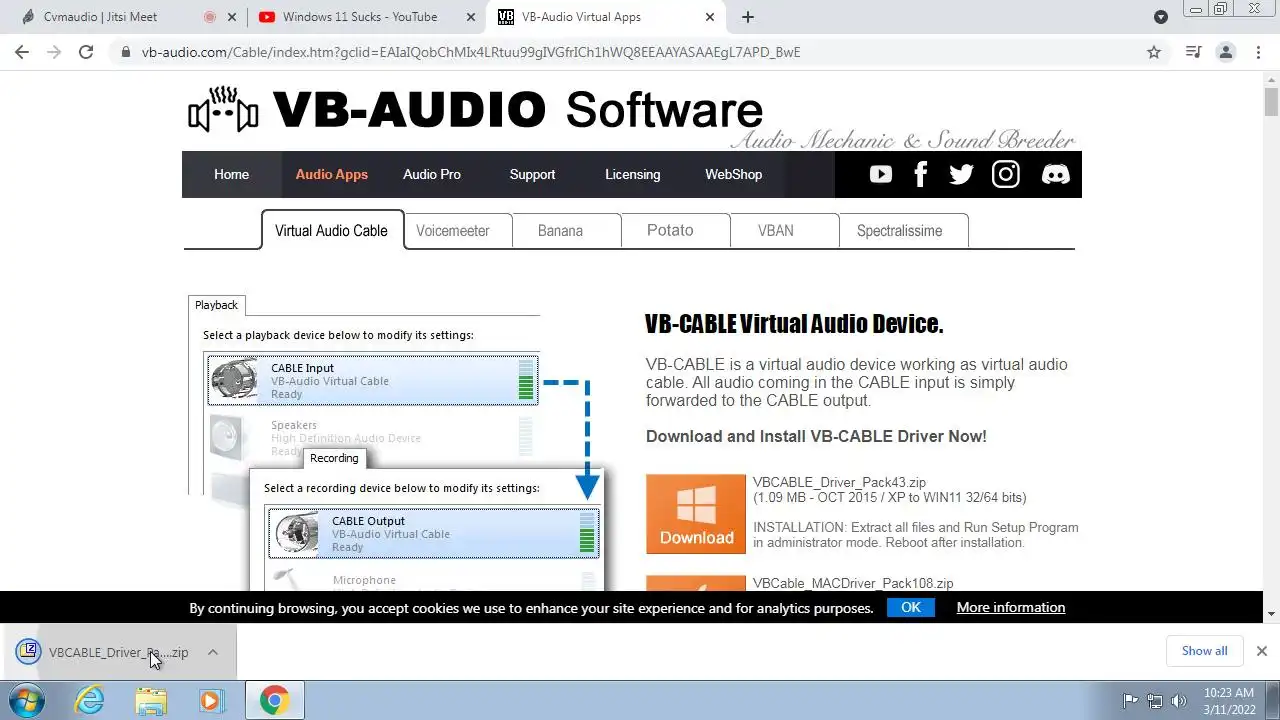Click the VB-Audio speaker logo
Image resolution: width=1280 pixels, height=720 pixels.
coord(223,110)
